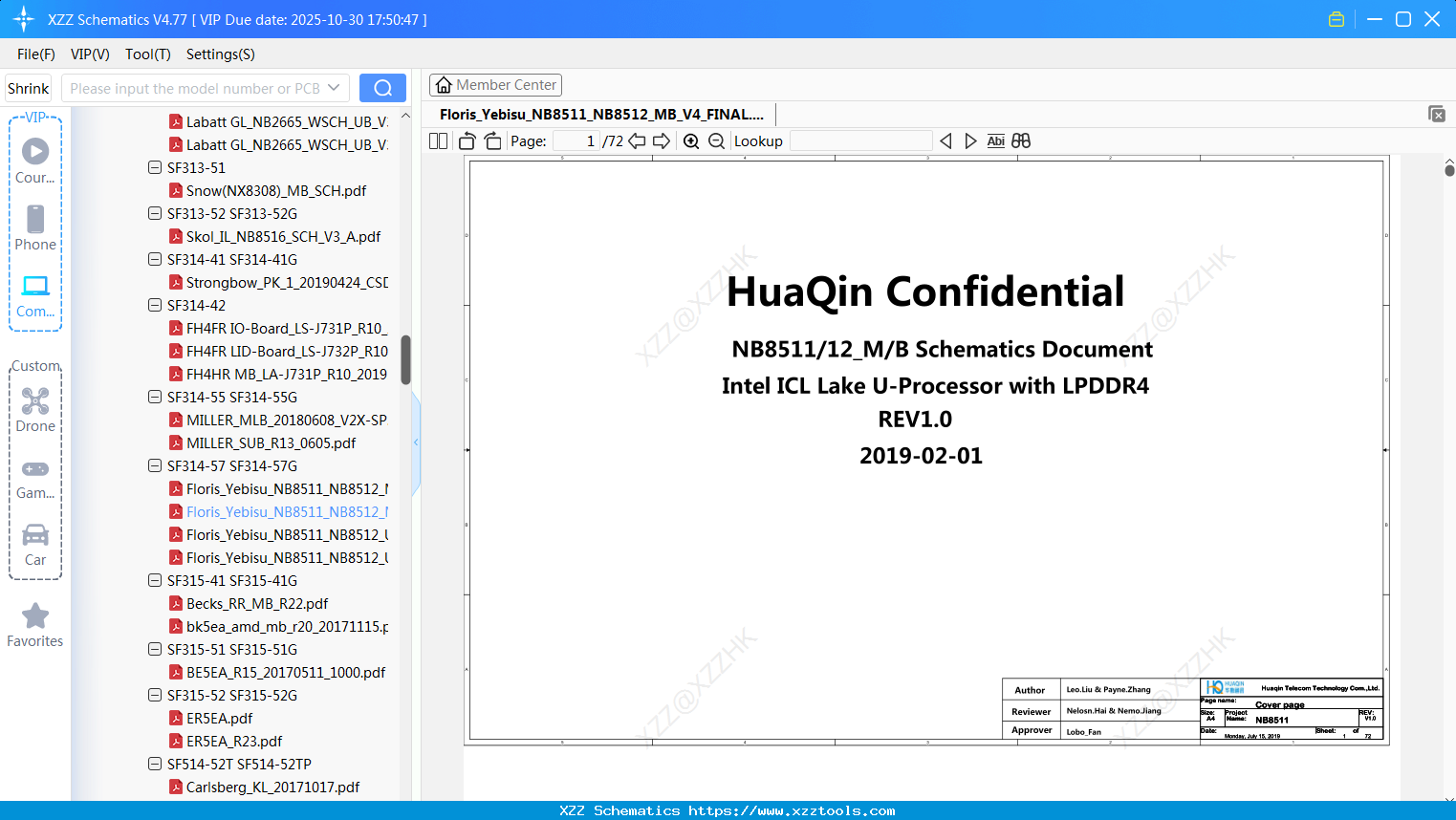Viewport: 1456px width, 820px height.
Task: Open the Member Center
Action: click(495, 85)
